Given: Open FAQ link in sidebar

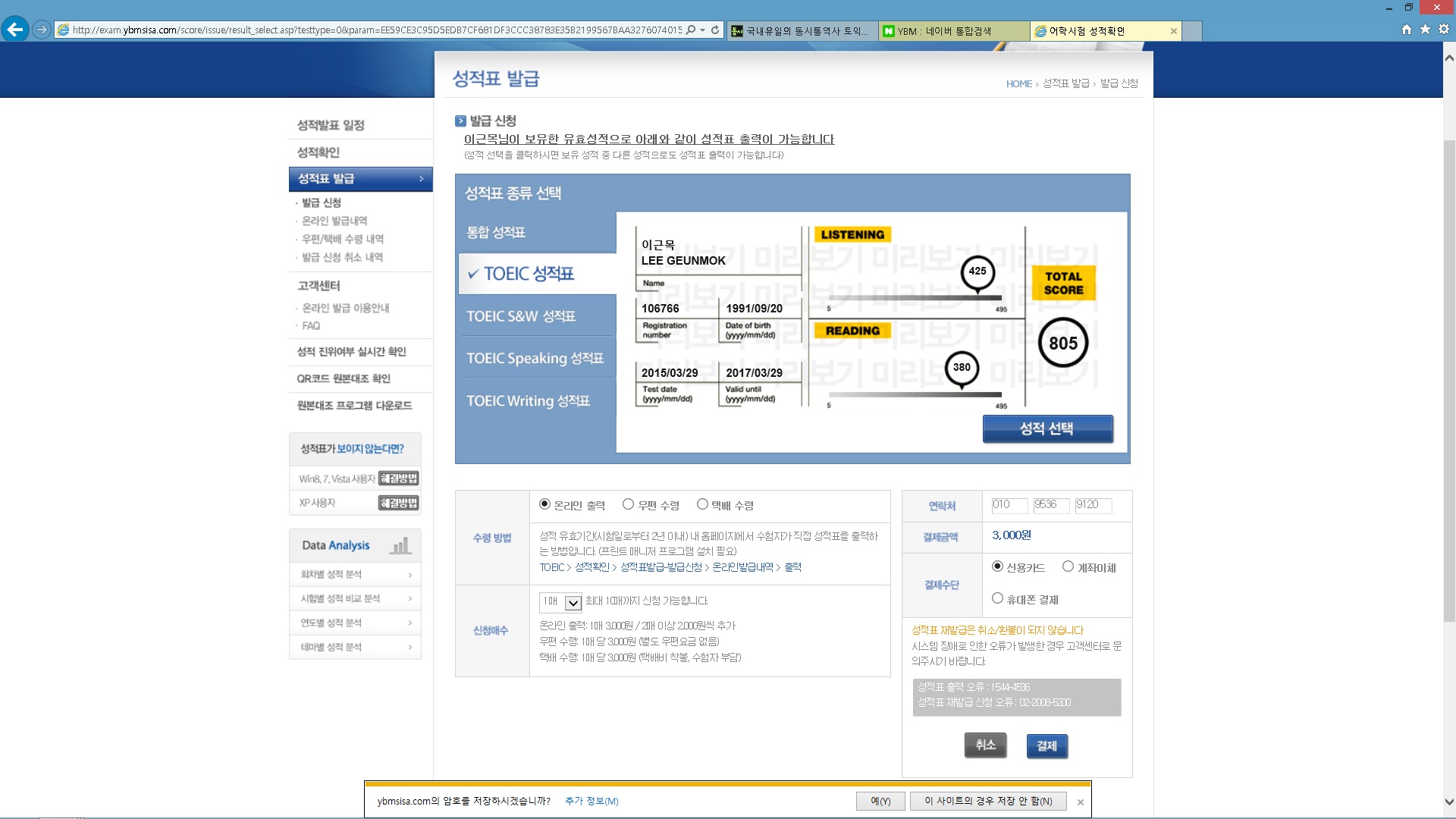Looking at the screenshot, I should (311, 326).
